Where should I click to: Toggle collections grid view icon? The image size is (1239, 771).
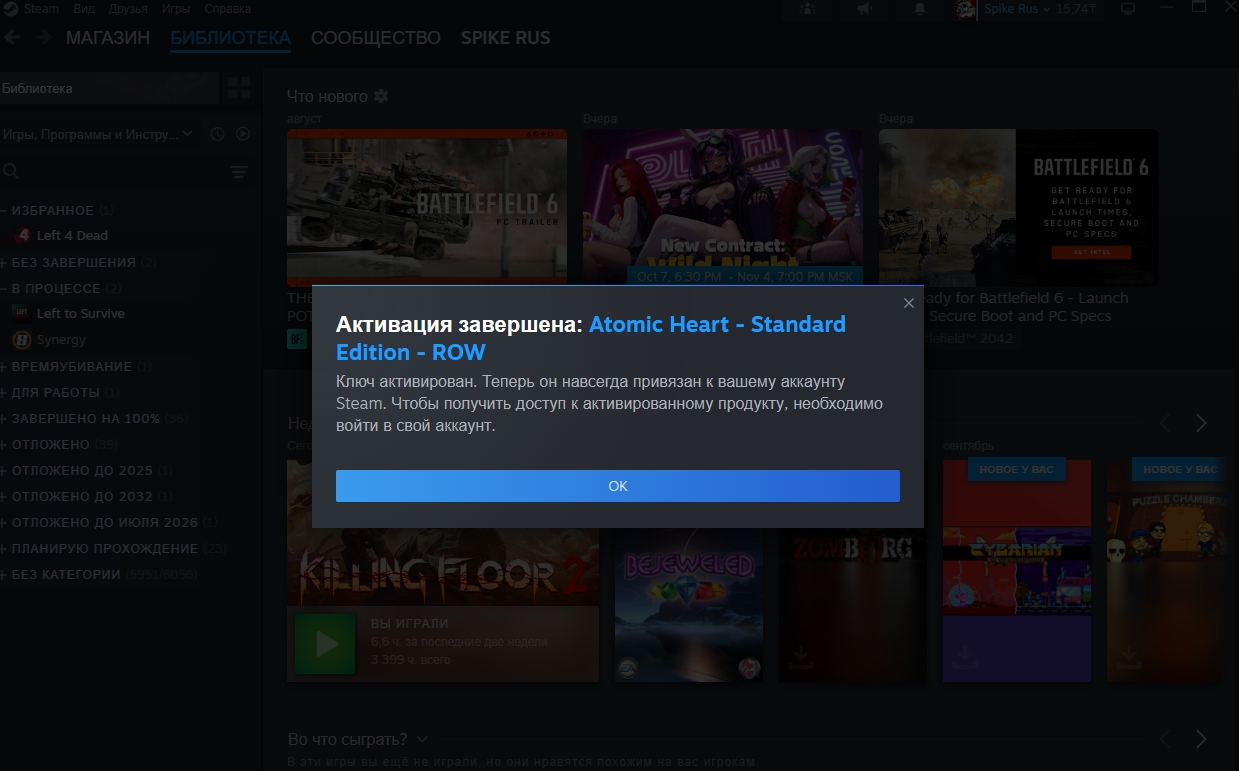239,88
